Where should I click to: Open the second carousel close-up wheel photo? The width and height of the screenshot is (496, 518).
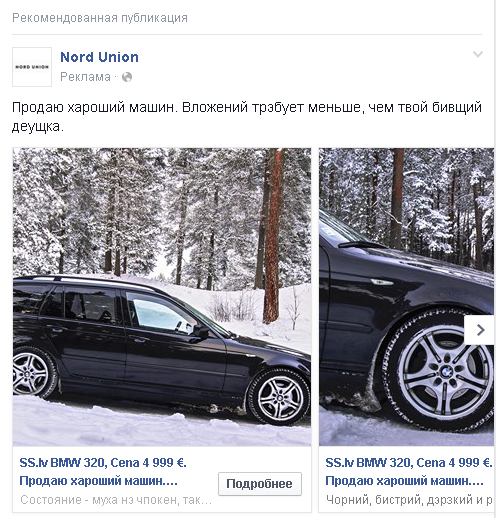pos(406,297)
